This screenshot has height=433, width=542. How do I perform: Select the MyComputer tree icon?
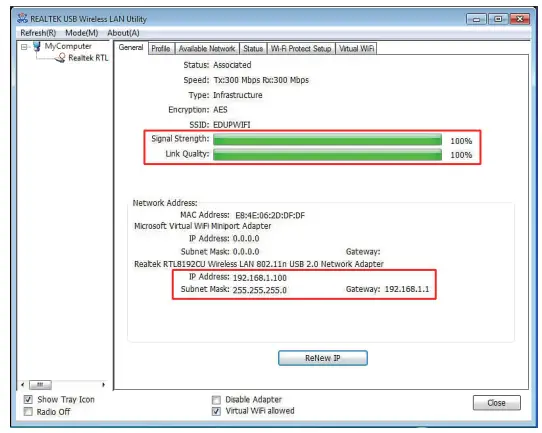(x=37, y=46)
